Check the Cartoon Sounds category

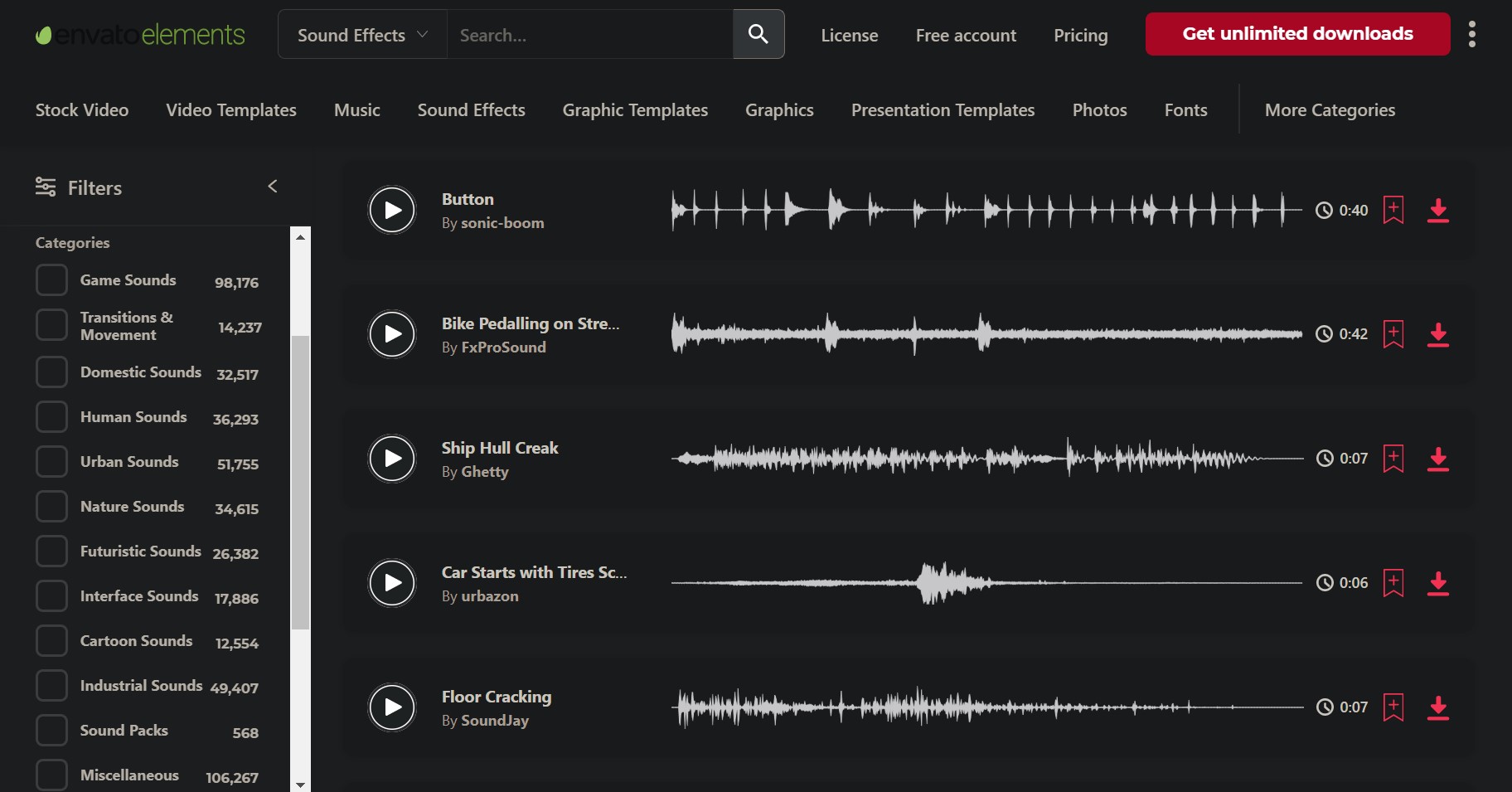point(51,641)
